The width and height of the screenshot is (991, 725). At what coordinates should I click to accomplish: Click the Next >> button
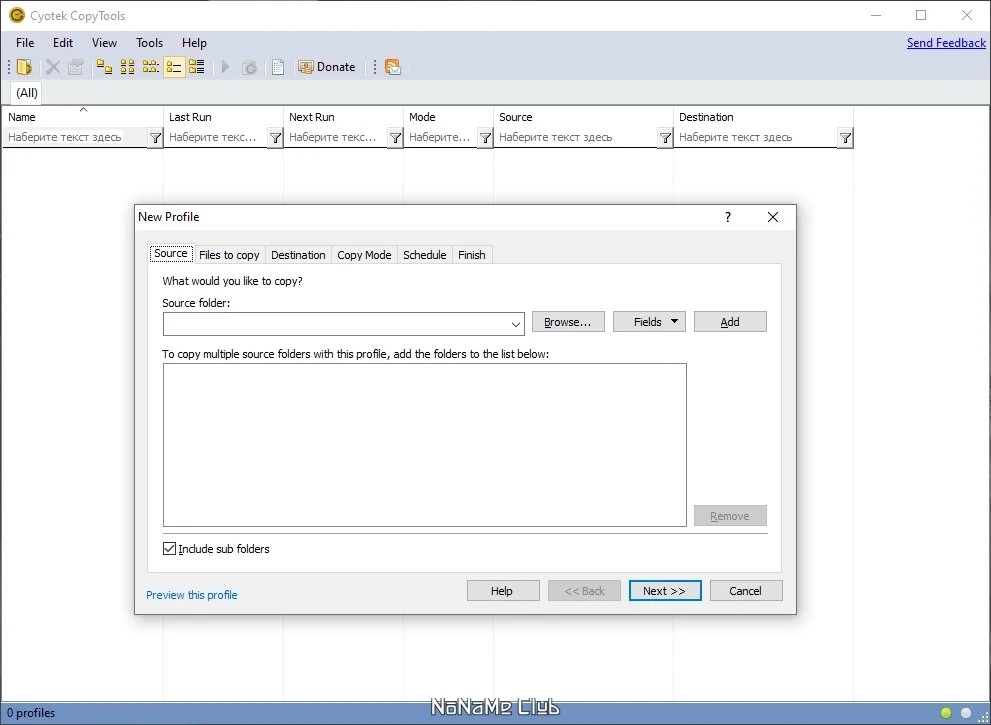[x=665, y=591]
